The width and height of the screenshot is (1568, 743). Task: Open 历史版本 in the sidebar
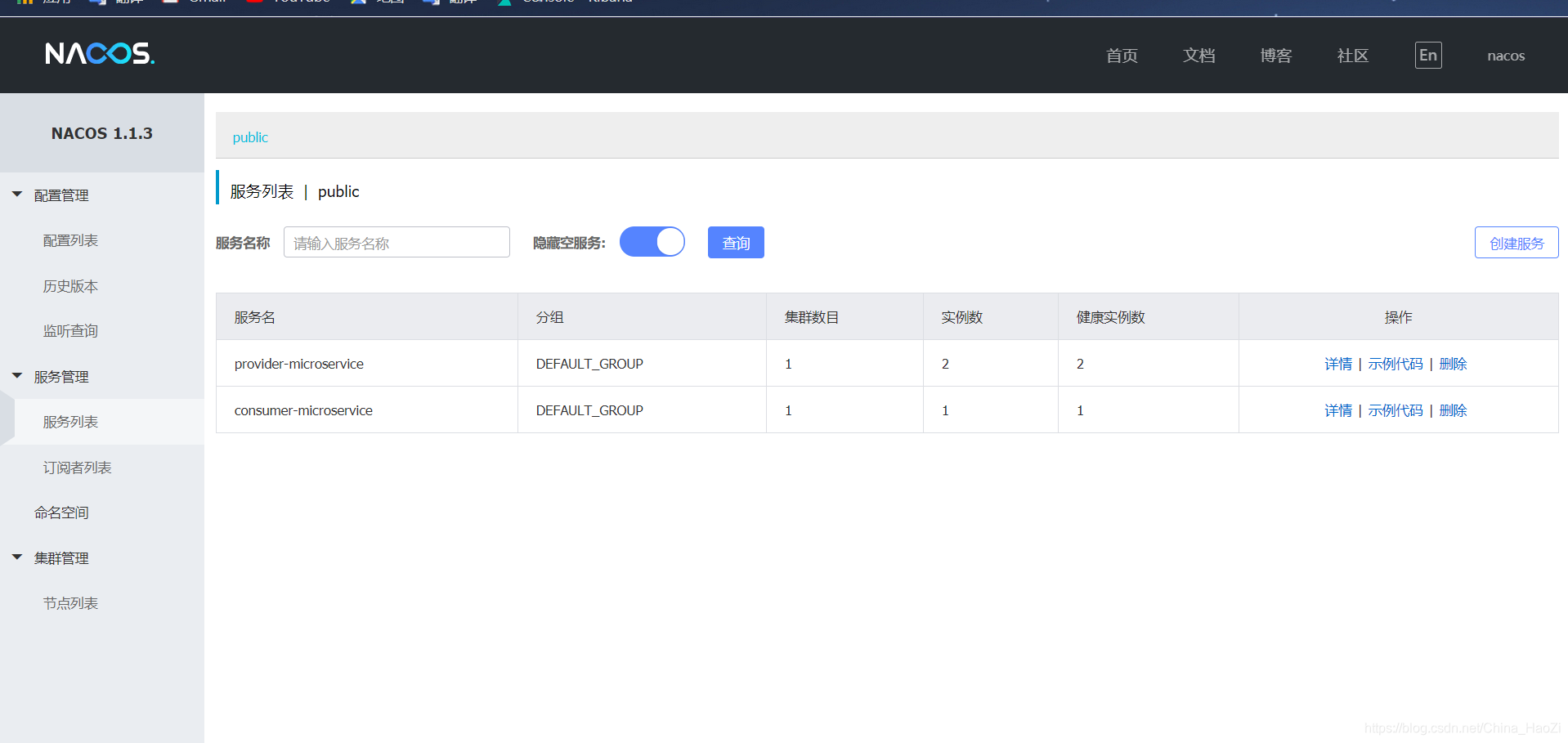click(70, 286)
